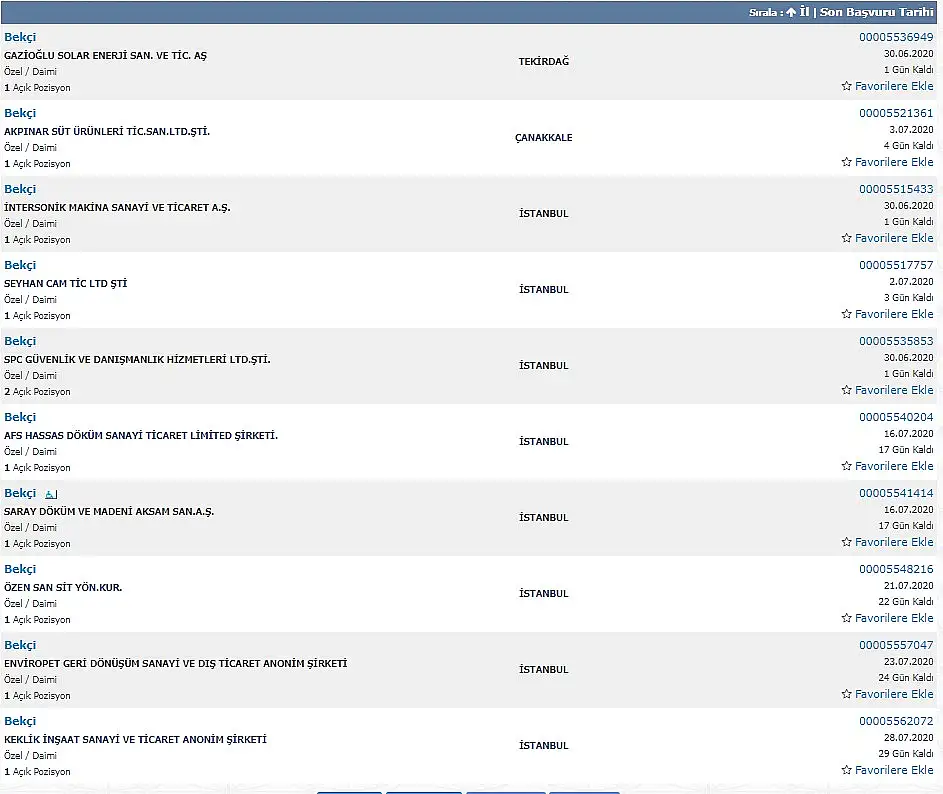Image resolution: width=943 pixels, height=794 pixels.
Task: Star the ENVİROPET GERİ DÖNÜŞÜM listing
Action: coord(846,694)
